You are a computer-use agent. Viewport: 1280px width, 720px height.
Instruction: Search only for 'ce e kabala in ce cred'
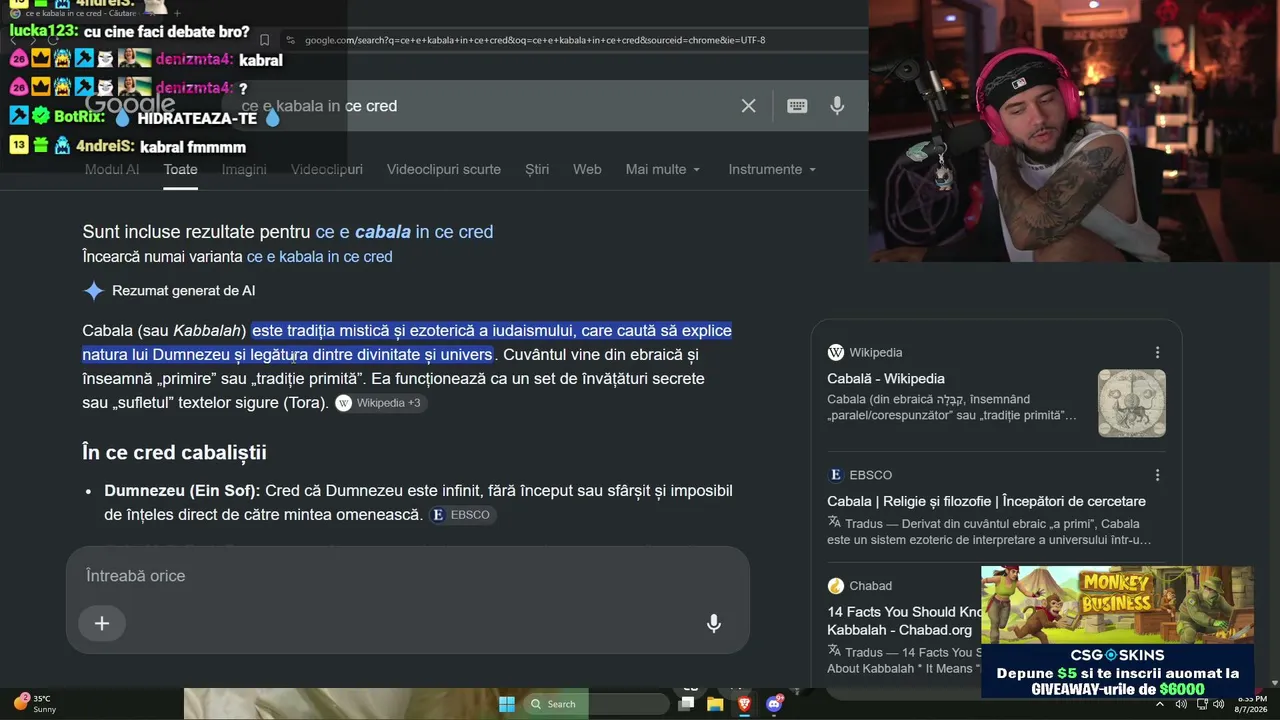319,257
